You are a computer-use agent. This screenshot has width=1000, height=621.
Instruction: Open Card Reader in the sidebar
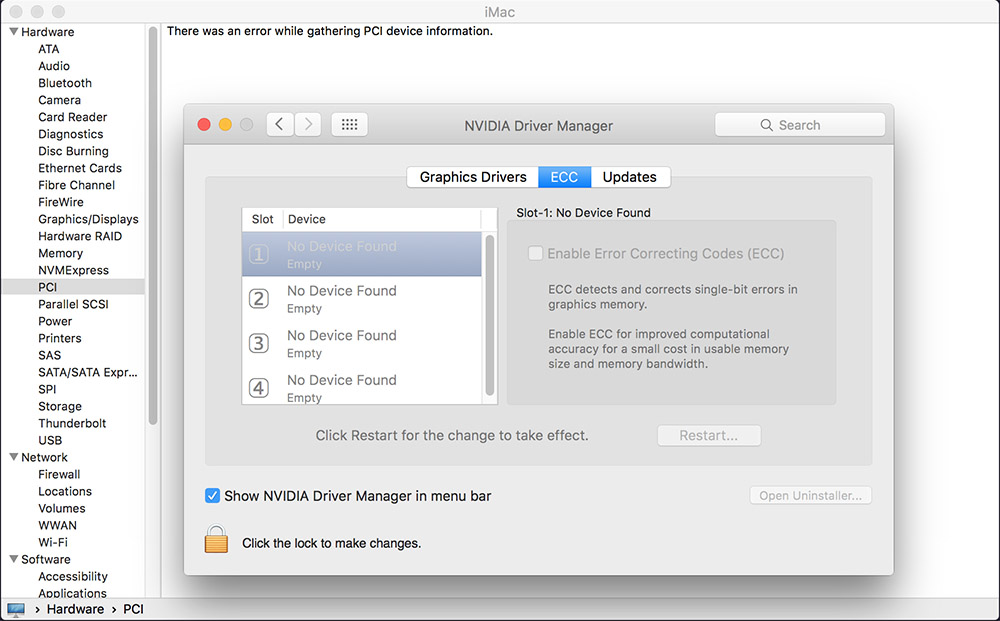coord(73,117)
